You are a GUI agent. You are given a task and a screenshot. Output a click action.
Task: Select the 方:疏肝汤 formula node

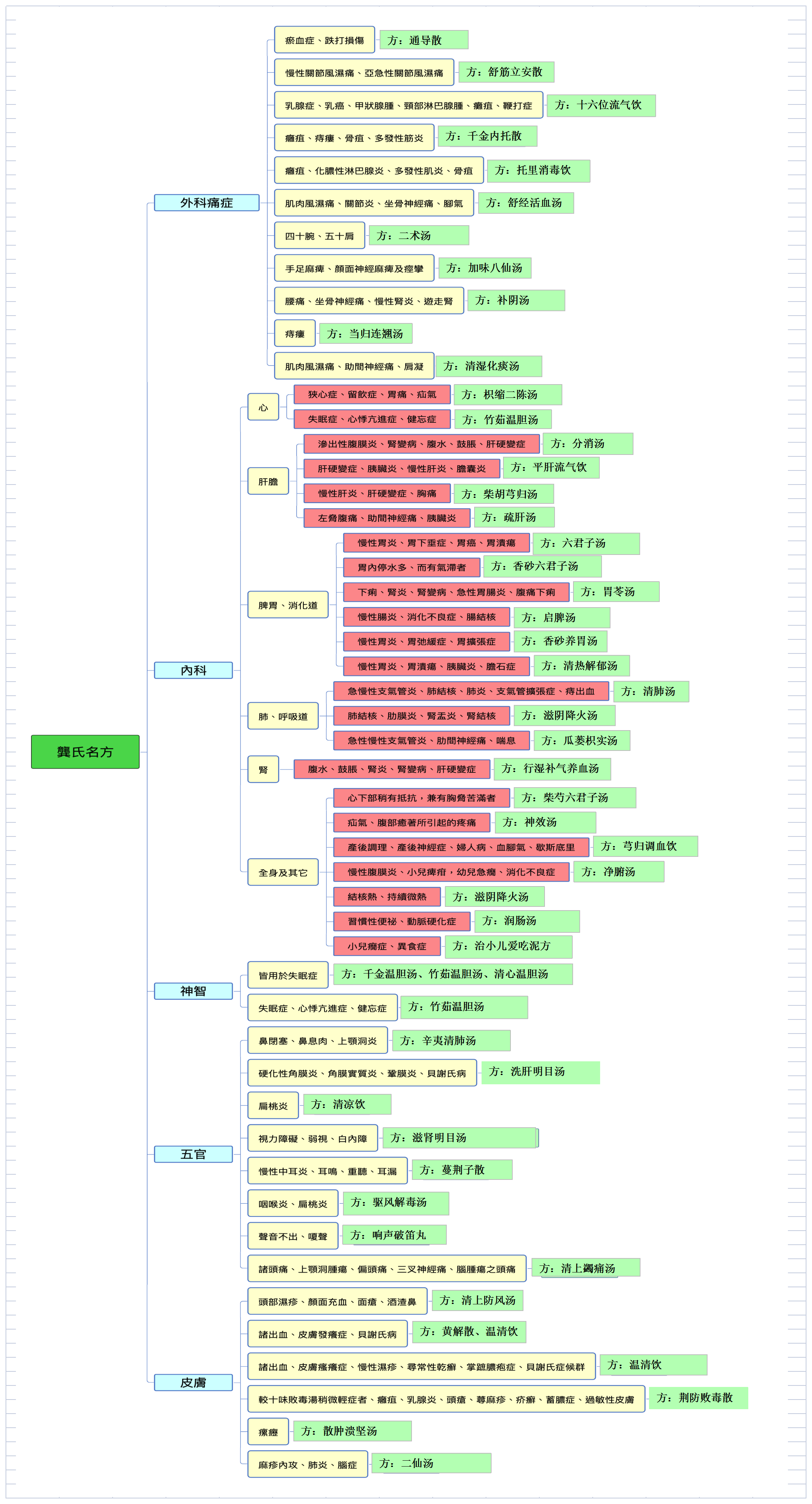tap(514, 517)
